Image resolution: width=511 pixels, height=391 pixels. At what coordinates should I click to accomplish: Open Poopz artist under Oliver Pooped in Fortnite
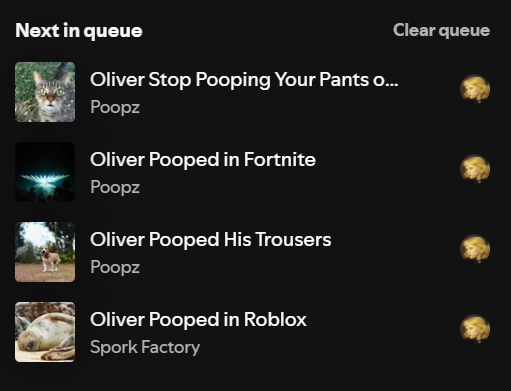(x=115, y=187)
